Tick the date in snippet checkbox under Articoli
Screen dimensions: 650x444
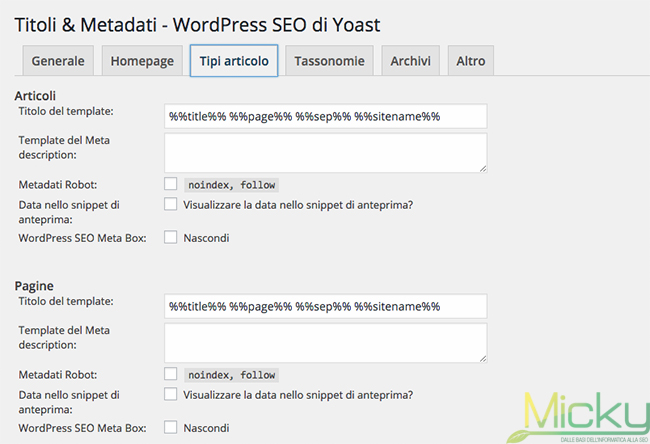click(x=170, y=204)
